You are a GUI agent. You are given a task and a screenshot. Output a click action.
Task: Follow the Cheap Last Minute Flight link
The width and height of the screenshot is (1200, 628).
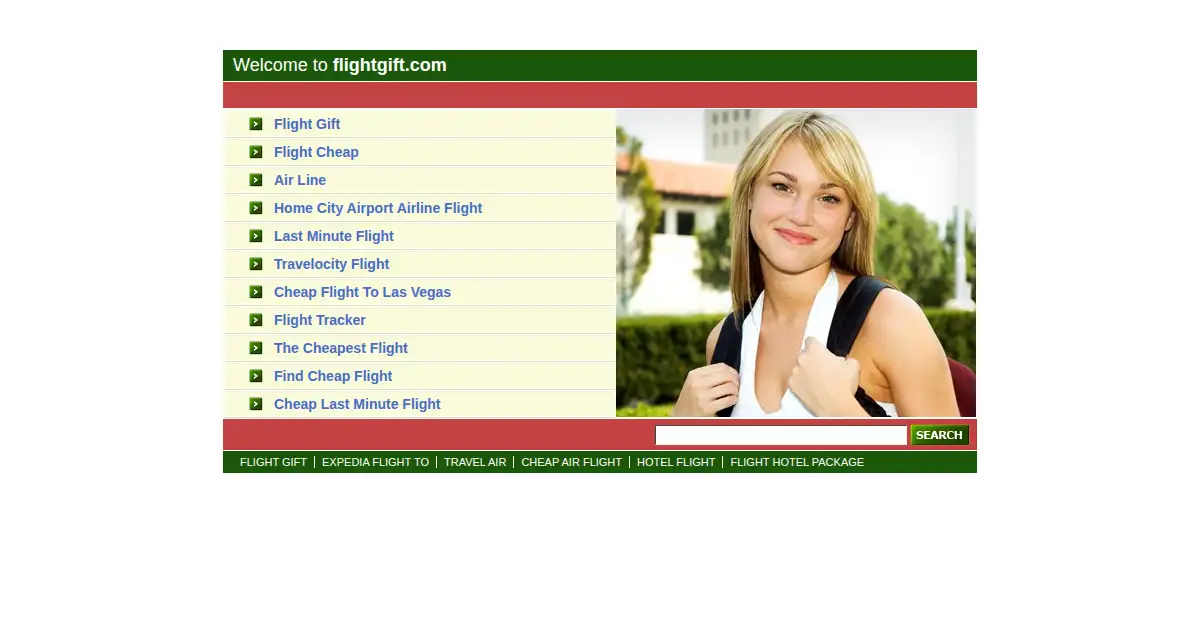(357, 404)
